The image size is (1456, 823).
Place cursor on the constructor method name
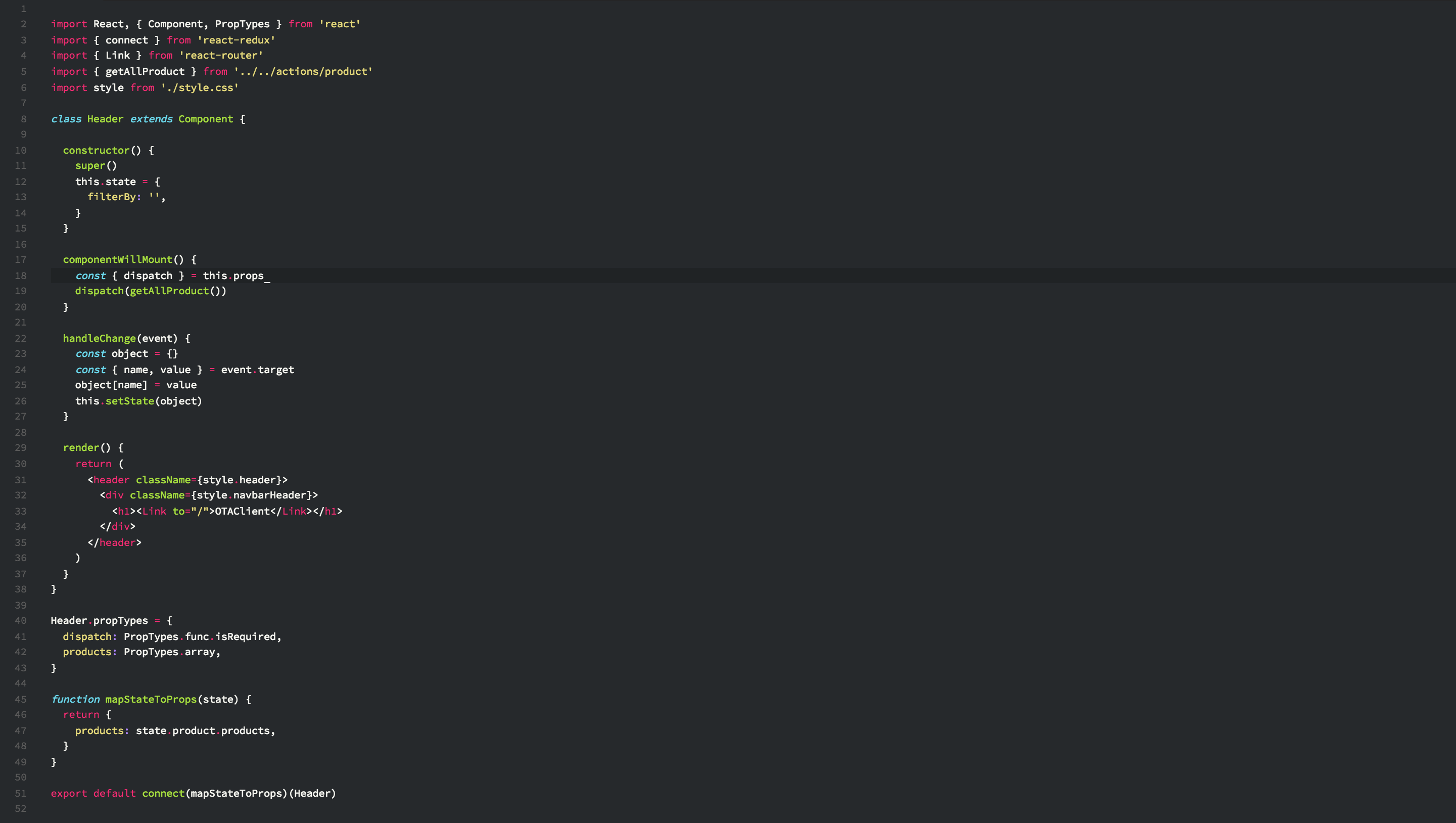(x=96, y=150)
